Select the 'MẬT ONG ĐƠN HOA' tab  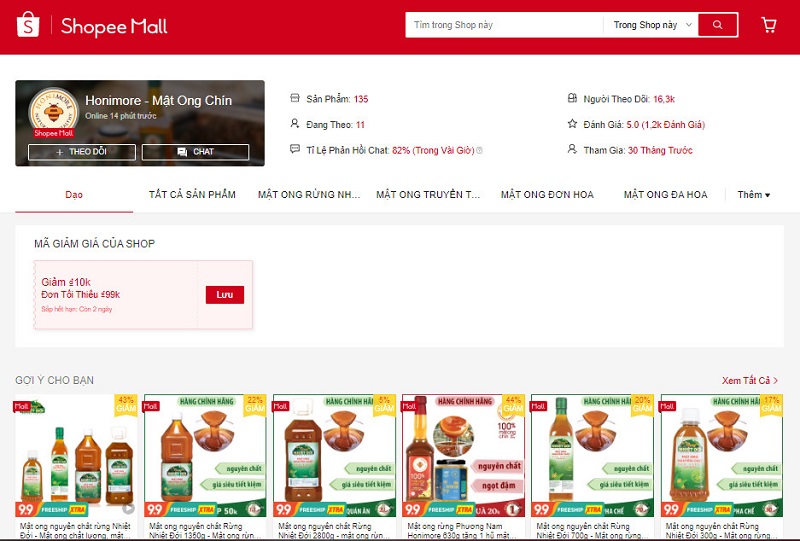547,195
